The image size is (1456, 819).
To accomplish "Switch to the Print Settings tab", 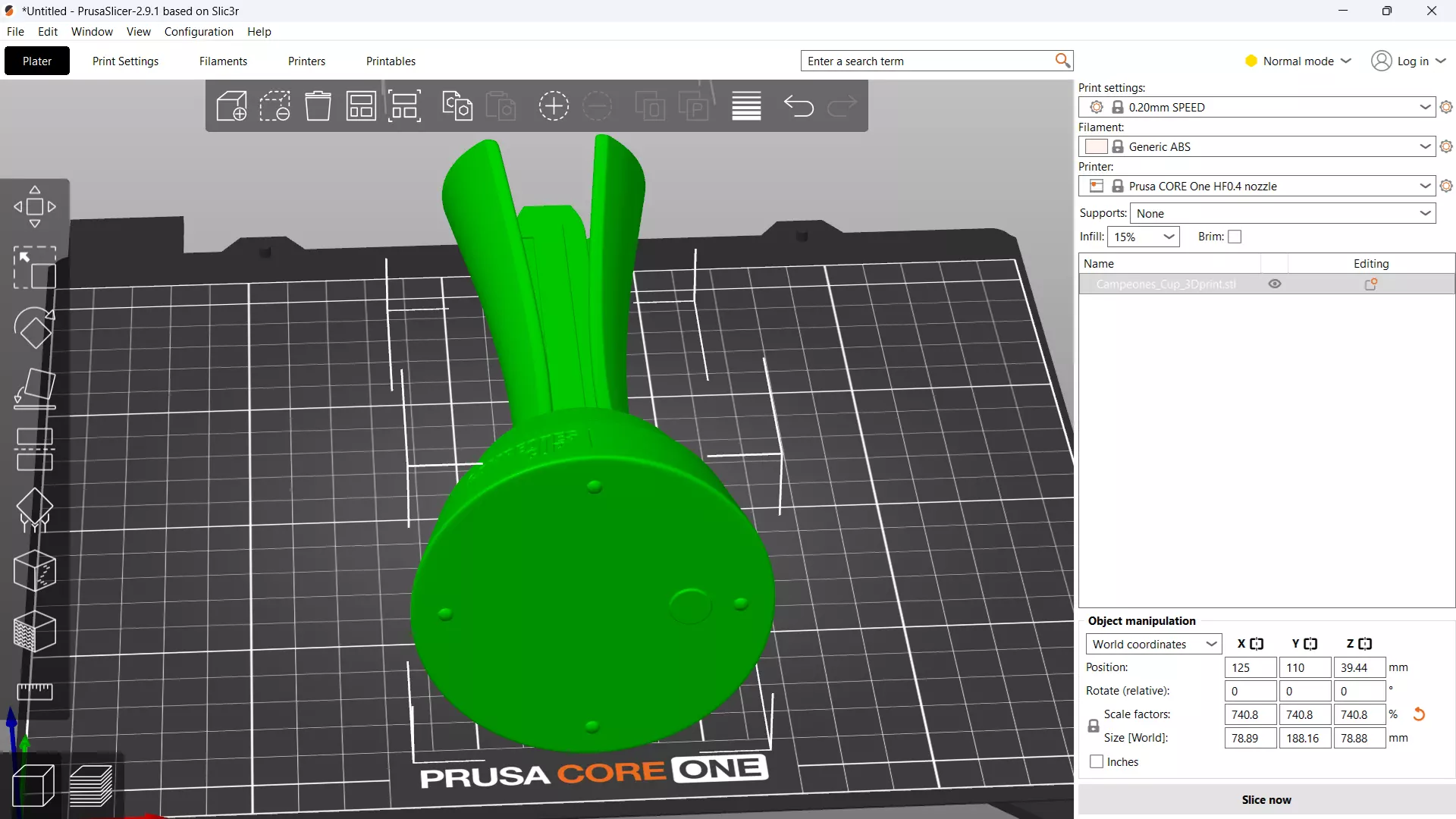I will pos(125,61).
